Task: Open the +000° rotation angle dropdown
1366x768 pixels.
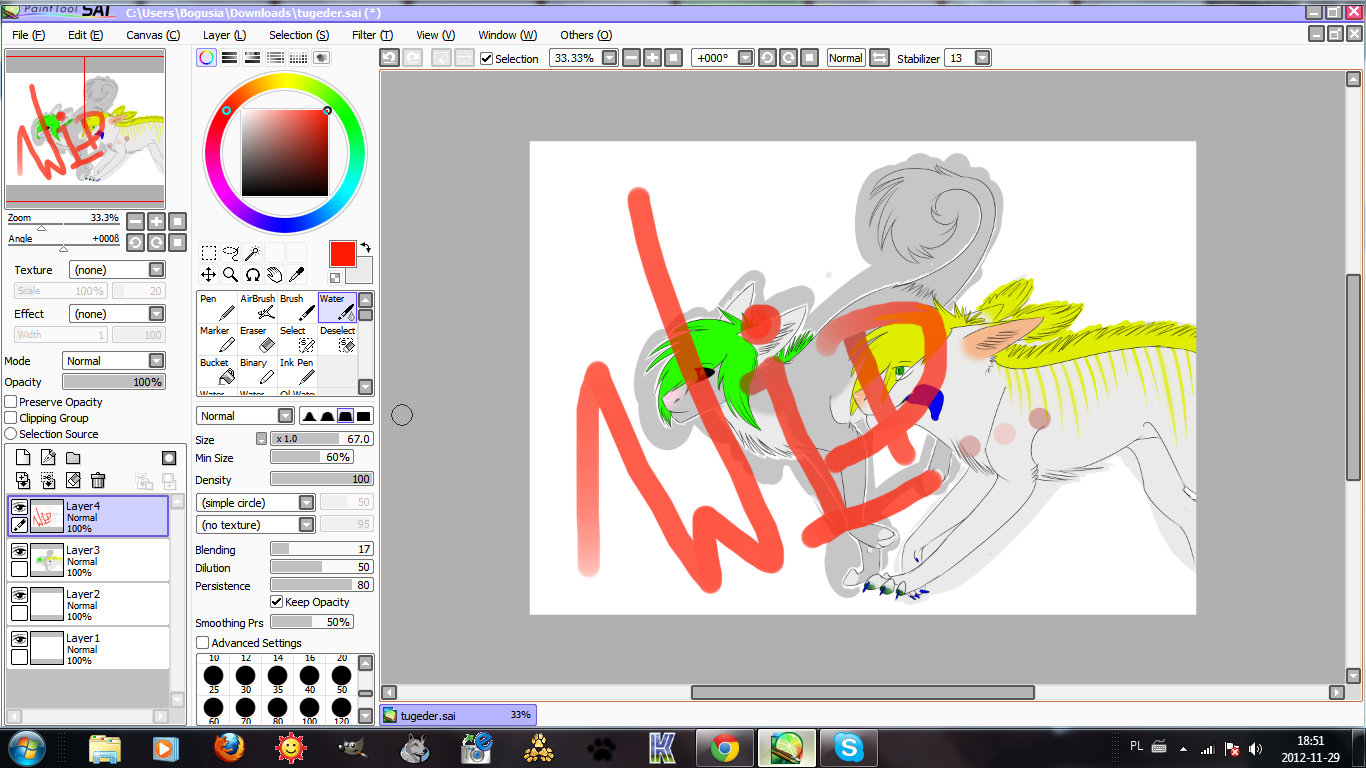Action: (745, 58)
